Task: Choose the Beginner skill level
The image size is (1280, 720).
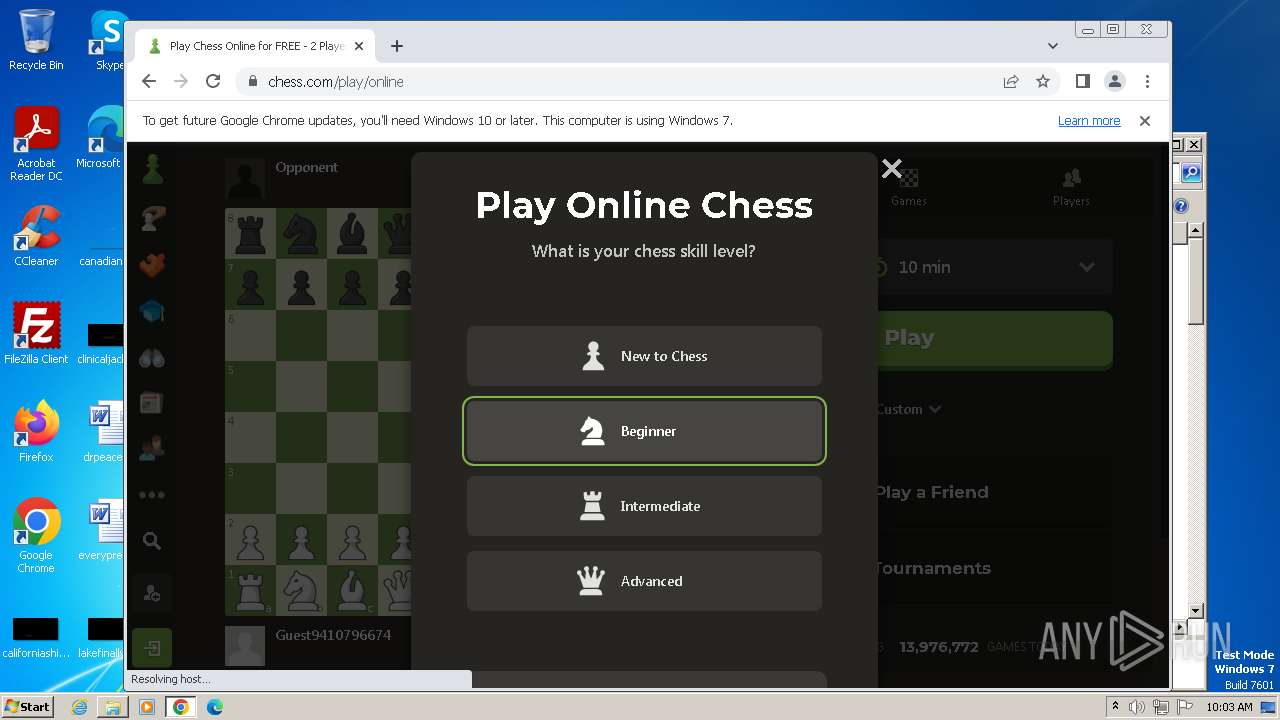Action: pos(644,431)
